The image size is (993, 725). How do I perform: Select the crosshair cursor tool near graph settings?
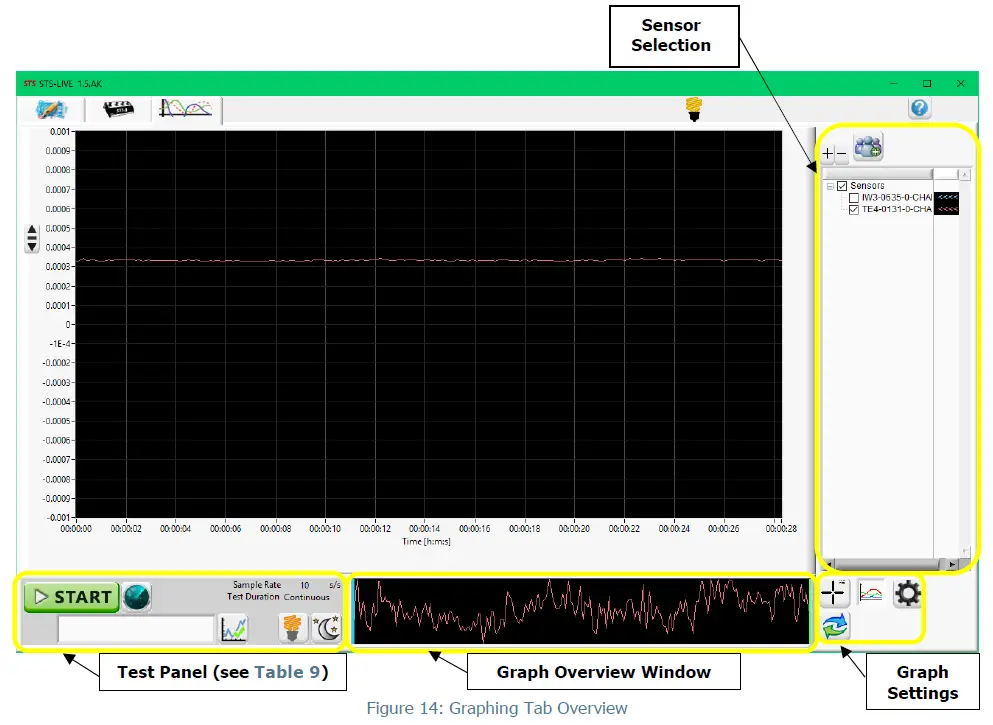[x=834, y=592]
